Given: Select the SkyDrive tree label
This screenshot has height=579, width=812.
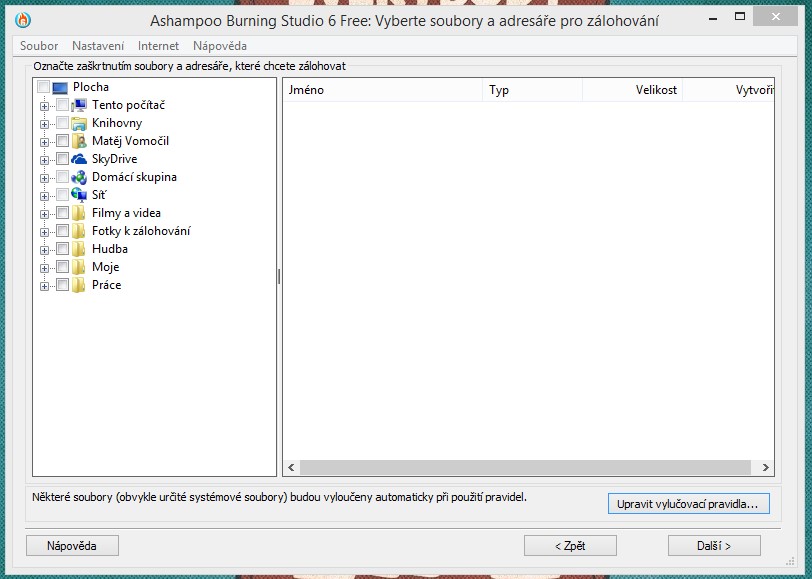Looking at the screenshot, I should pyautogui.click(x=114, y=159).
